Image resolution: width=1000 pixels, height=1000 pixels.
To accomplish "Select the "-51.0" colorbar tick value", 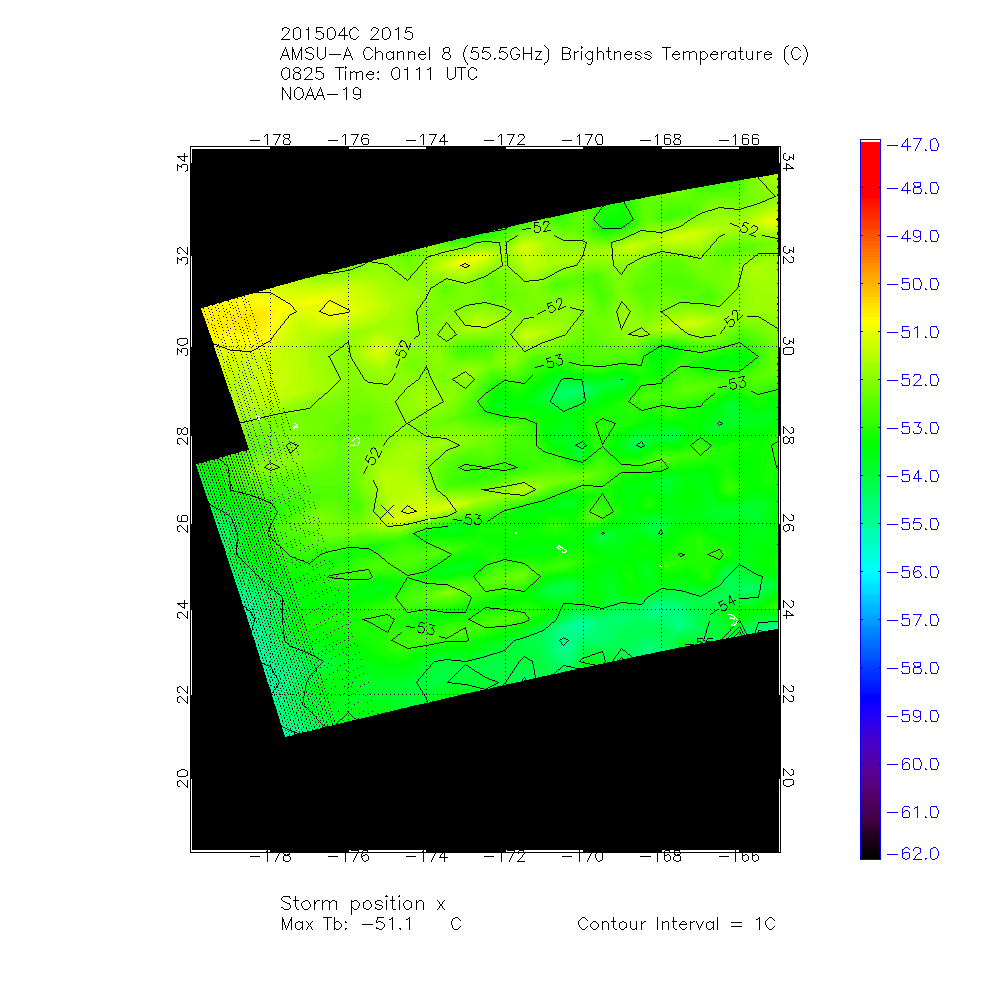I will click(x=913, y=332).
